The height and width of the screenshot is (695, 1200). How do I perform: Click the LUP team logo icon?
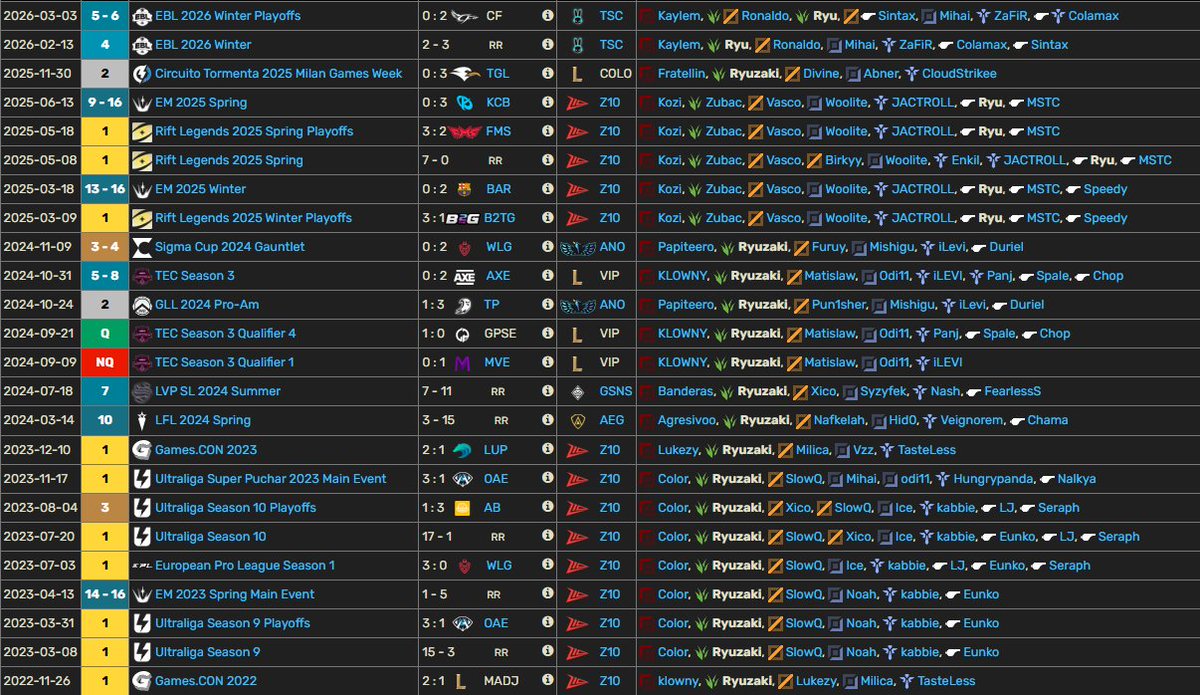click(464, 450)
